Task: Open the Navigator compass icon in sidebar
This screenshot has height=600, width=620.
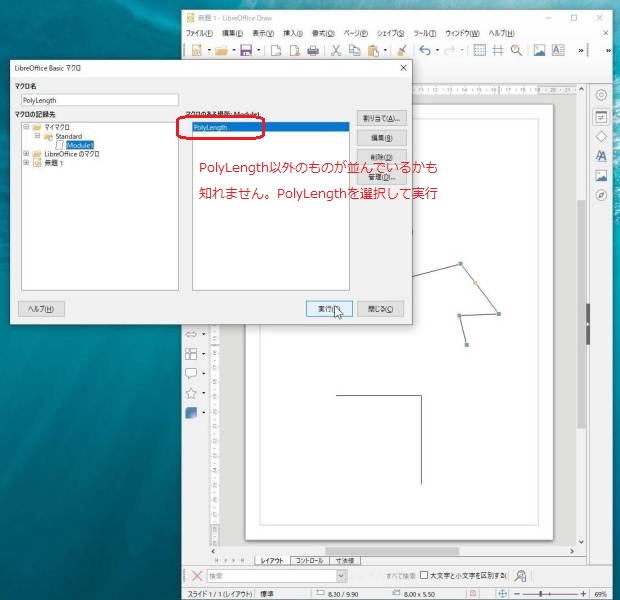Action: coord(601,195)
